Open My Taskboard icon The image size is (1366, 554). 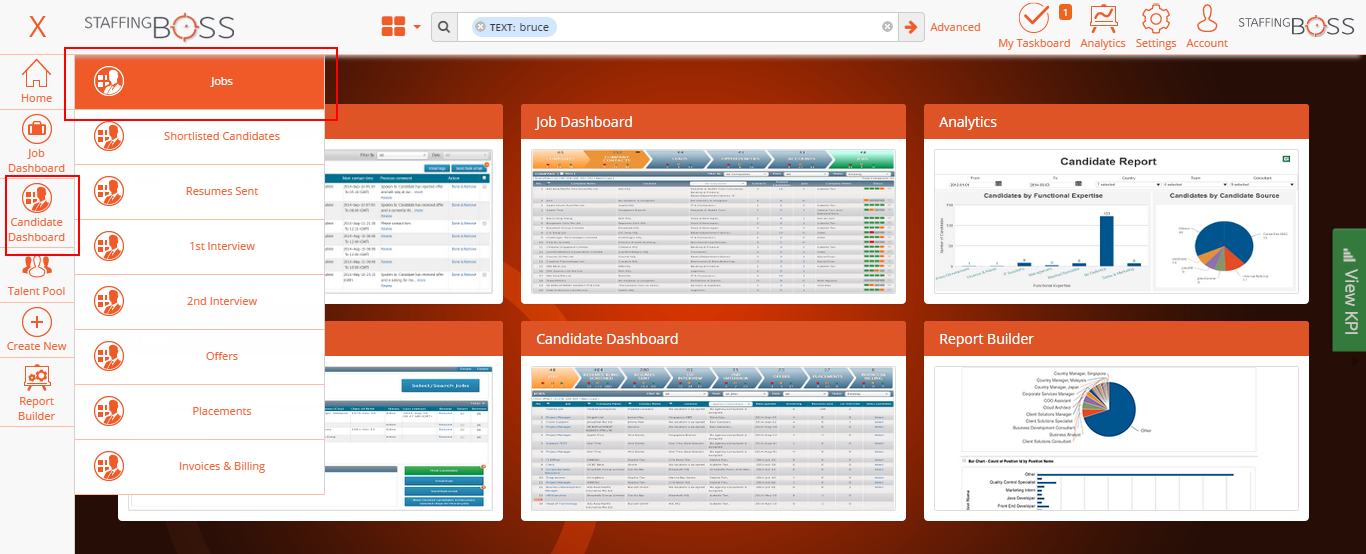(1034, 26)
